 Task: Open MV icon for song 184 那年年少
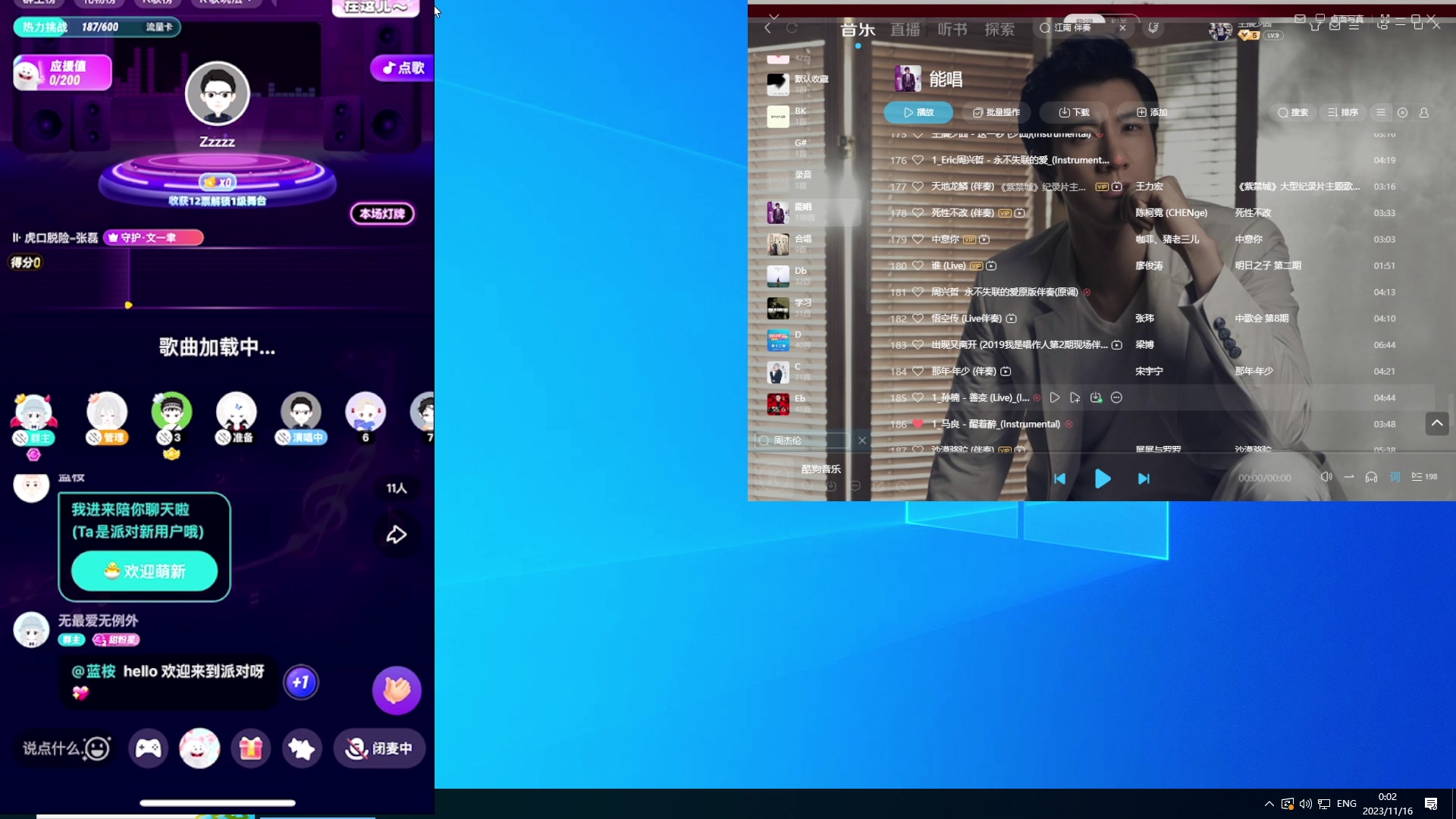point(1006,372)
